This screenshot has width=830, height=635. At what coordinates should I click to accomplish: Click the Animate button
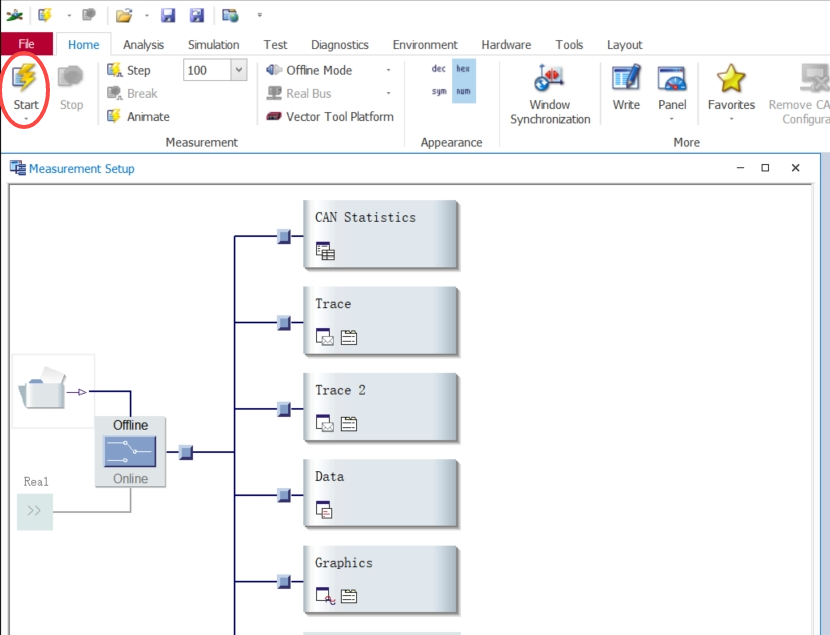tap(138, 117)
